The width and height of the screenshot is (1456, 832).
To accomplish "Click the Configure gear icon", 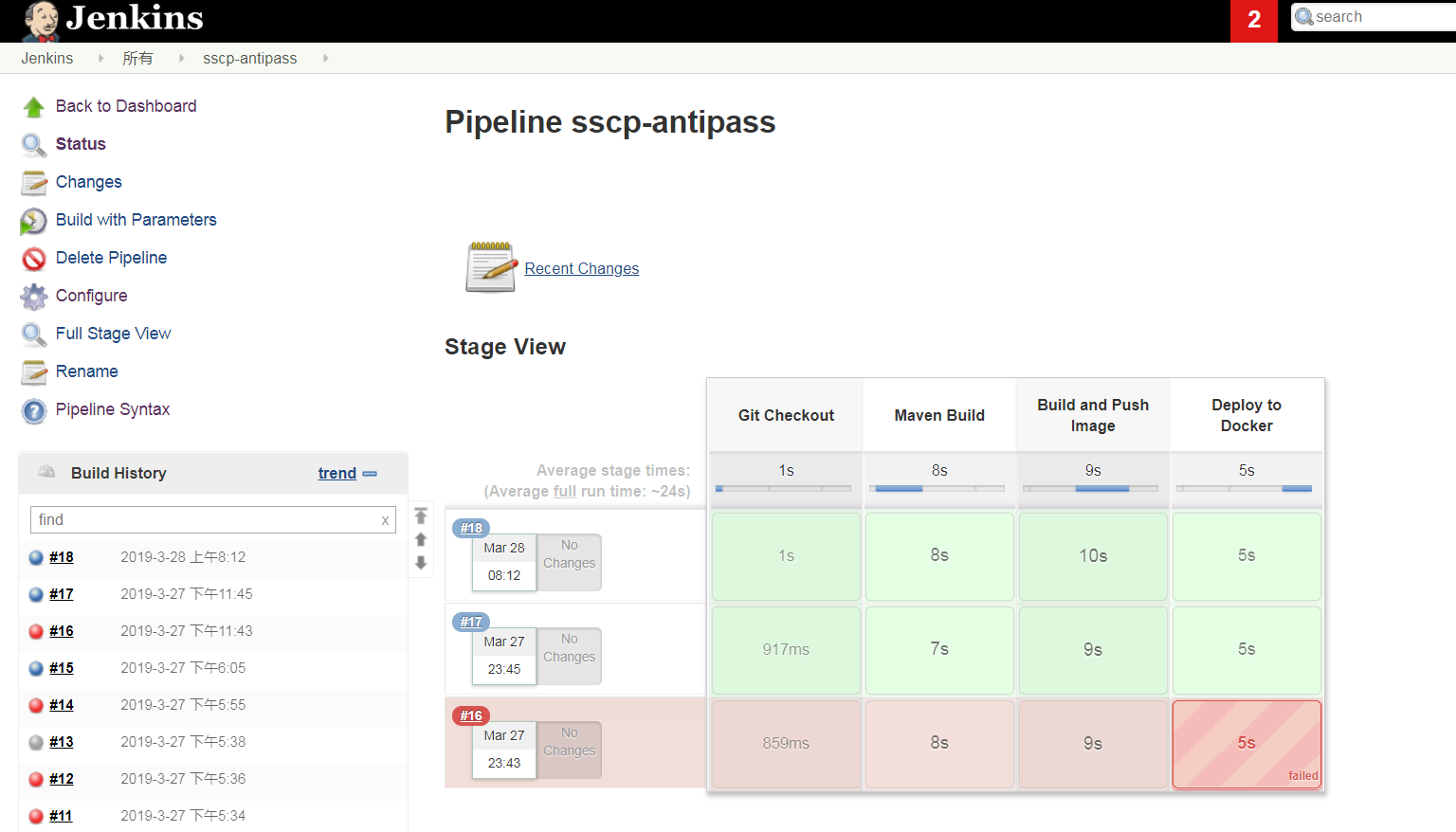I will click(x=34, y=297).
